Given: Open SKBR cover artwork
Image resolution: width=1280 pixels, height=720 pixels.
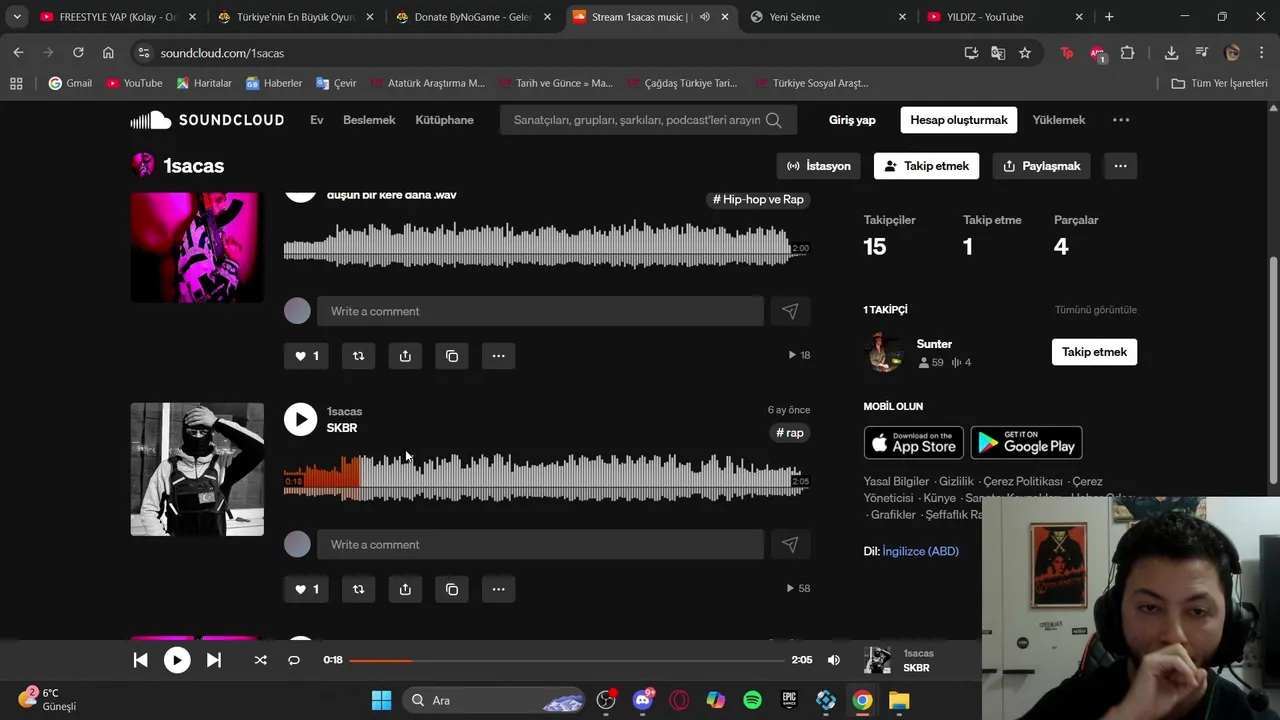Looking at the screenshot, I should click(197, 469).
